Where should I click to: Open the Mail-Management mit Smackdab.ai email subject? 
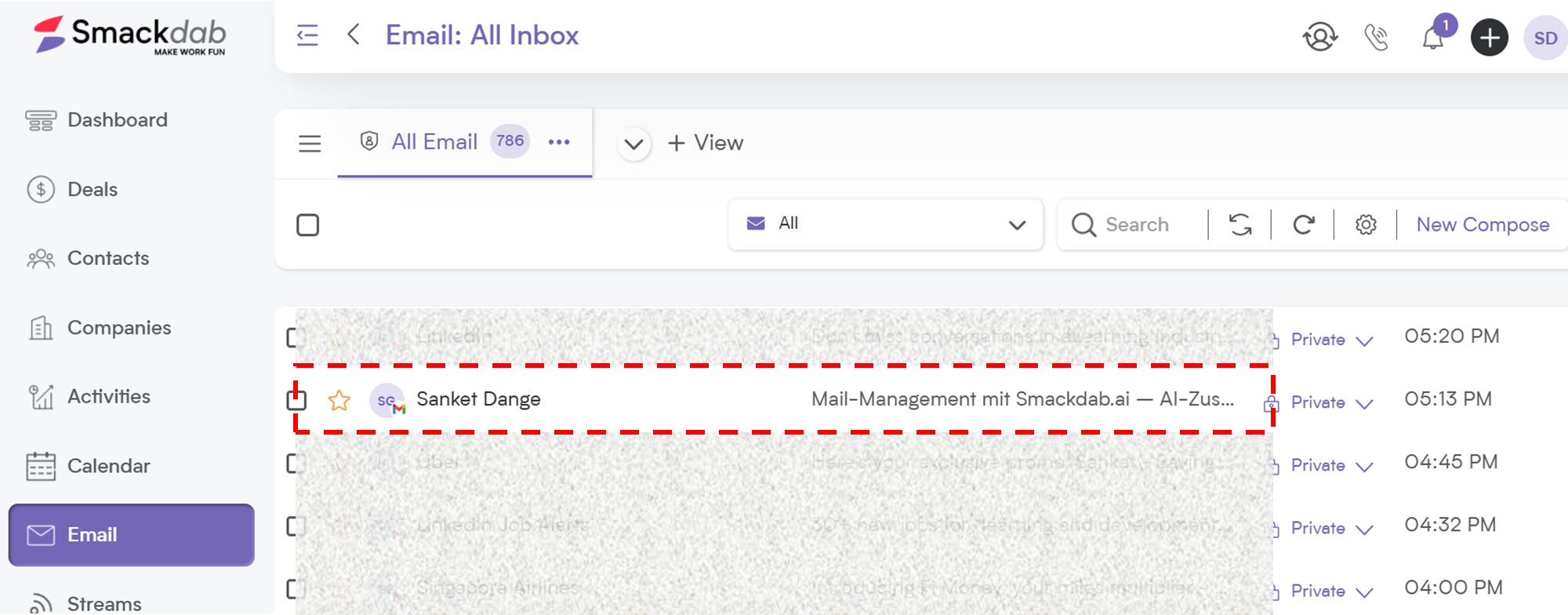pyautogui.click(x=1022, y=399)
